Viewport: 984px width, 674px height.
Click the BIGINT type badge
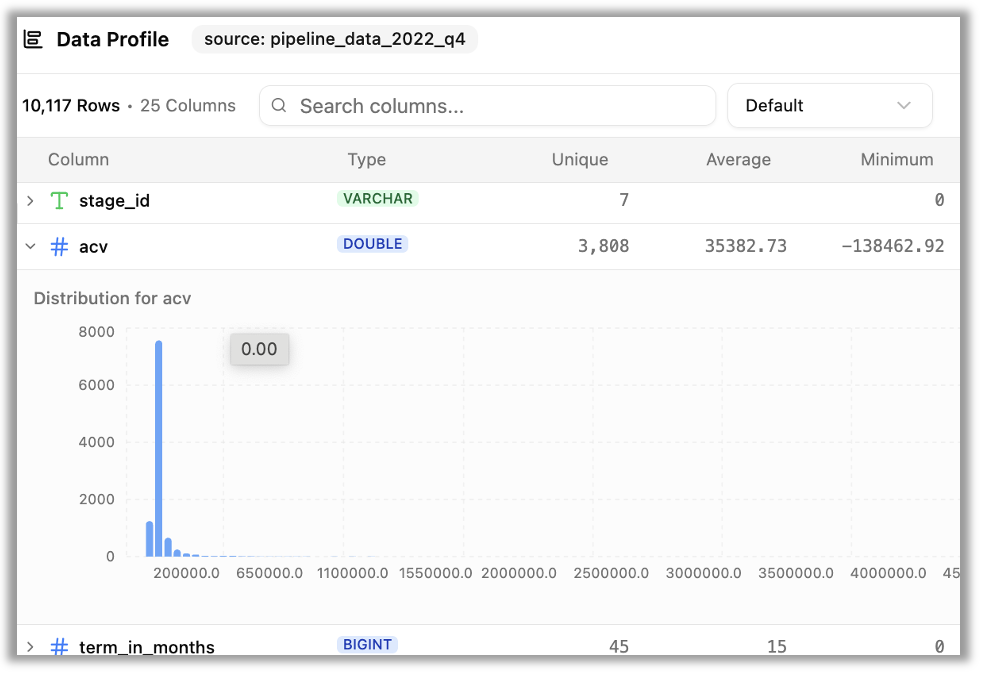(x=367, y=645)
